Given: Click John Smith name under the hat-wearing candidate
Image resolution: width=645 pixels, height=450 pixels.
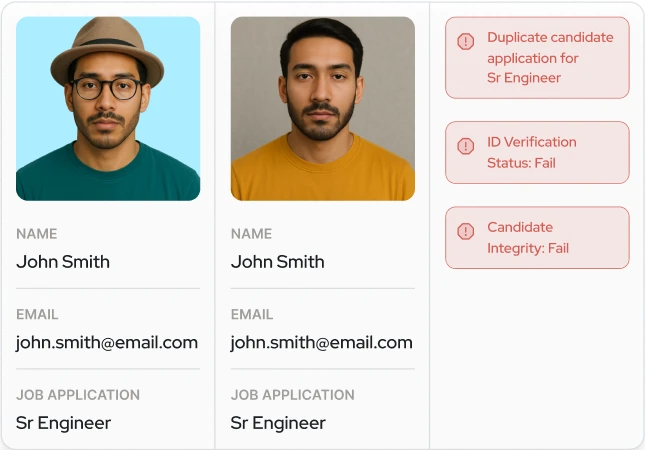Looking at the screenshot, I should click(x=63, y=262).
